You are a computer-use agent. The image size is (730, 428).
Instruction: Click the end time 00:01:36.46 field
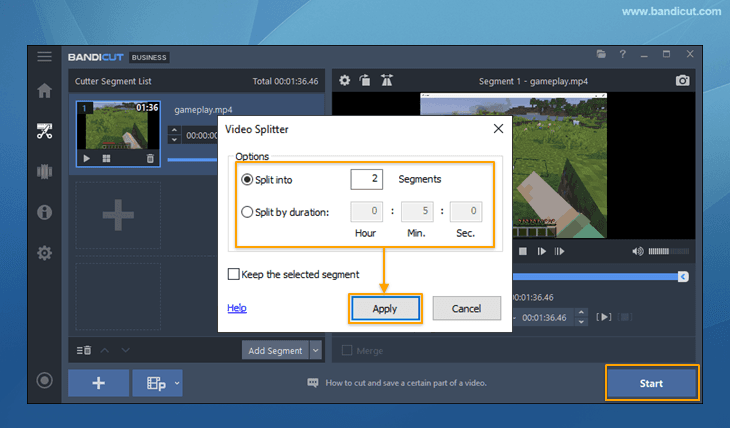544,318
